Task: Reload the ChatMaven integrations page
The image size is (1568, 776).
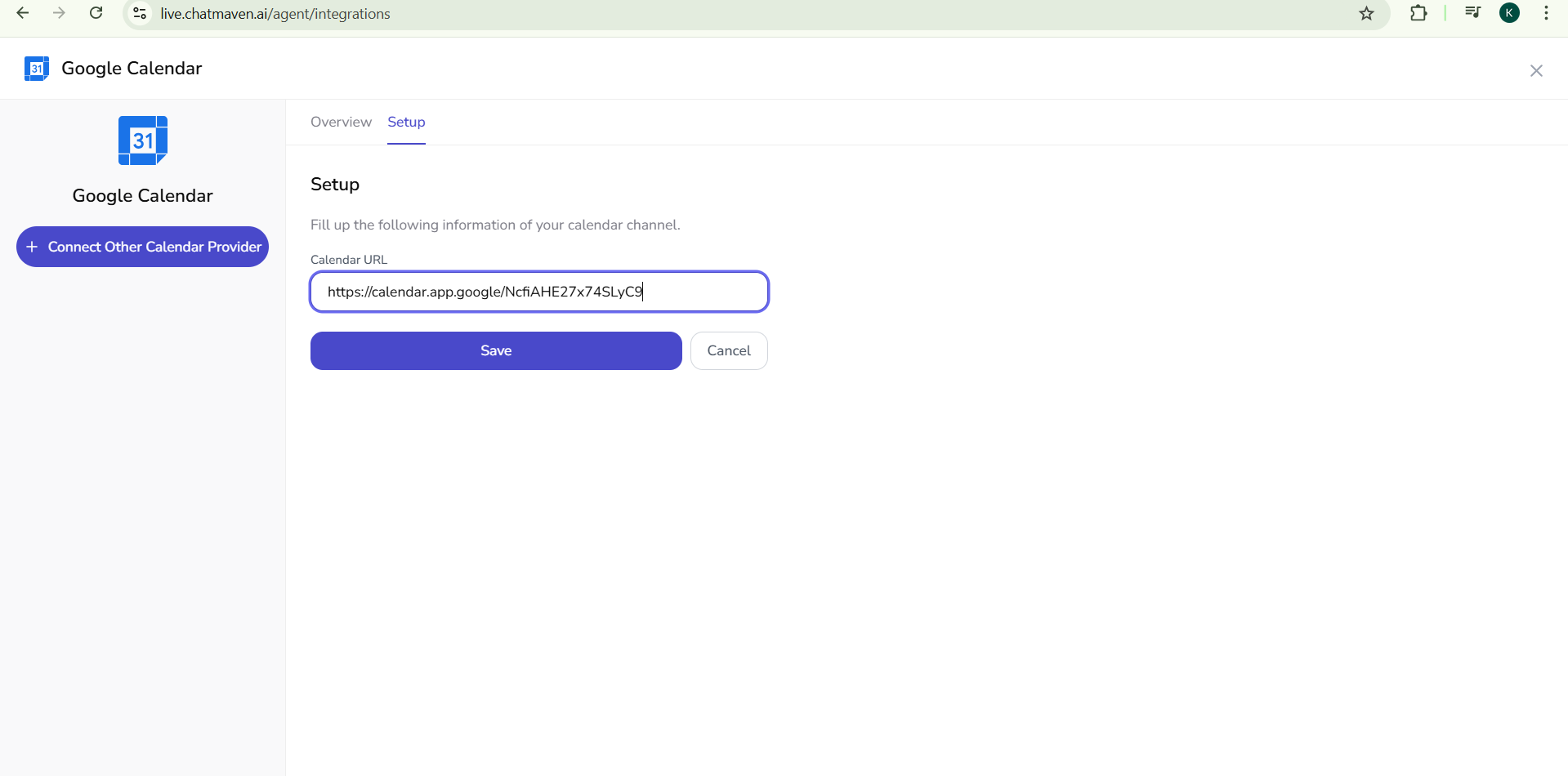Action: [96, 13]
